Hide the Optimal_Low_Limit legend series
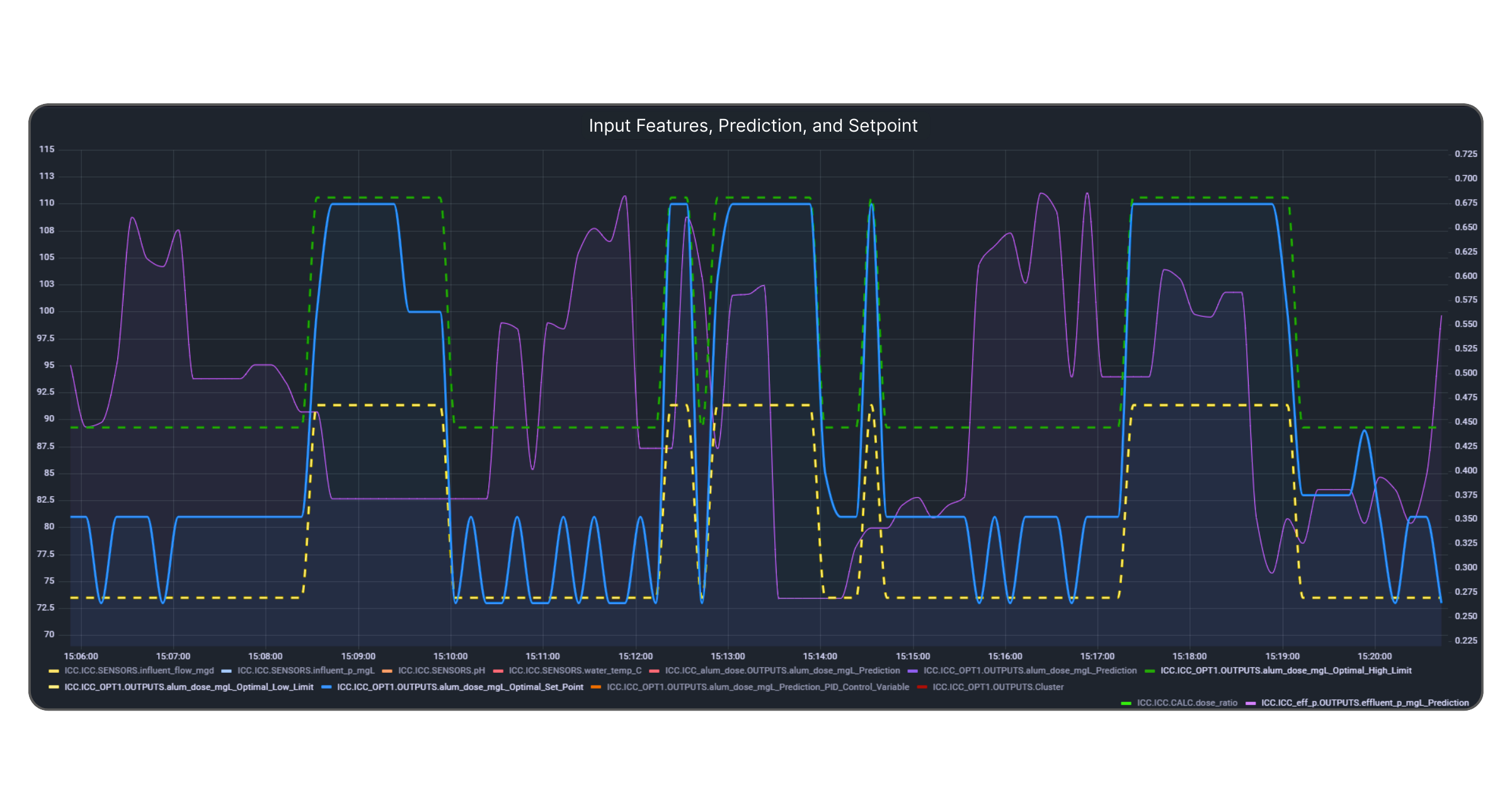Screen dimensions: 1512x790 [188, 687]
